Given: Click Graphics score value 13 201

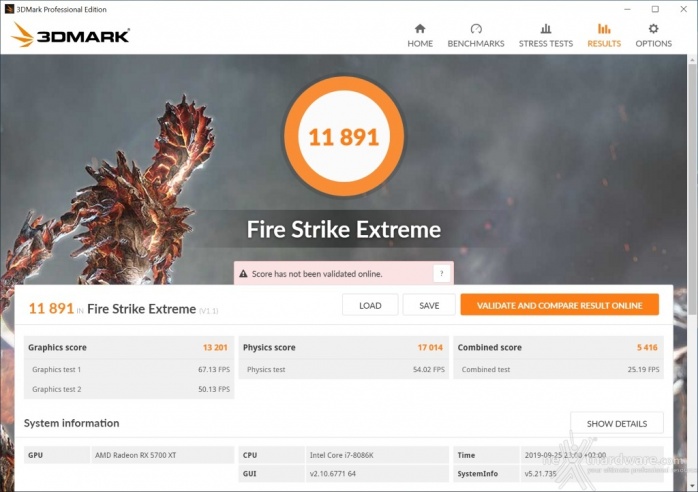Looking at the screenshot, I should 215,347.
